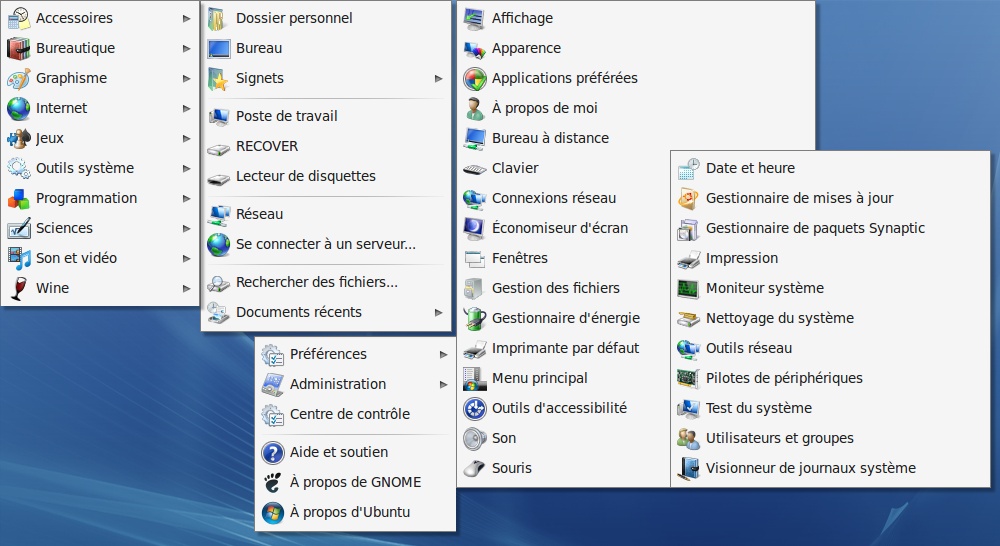Screen dimensions: 1000x546
Task: Click the GNOME foot icon
Action: pos(272,483)
